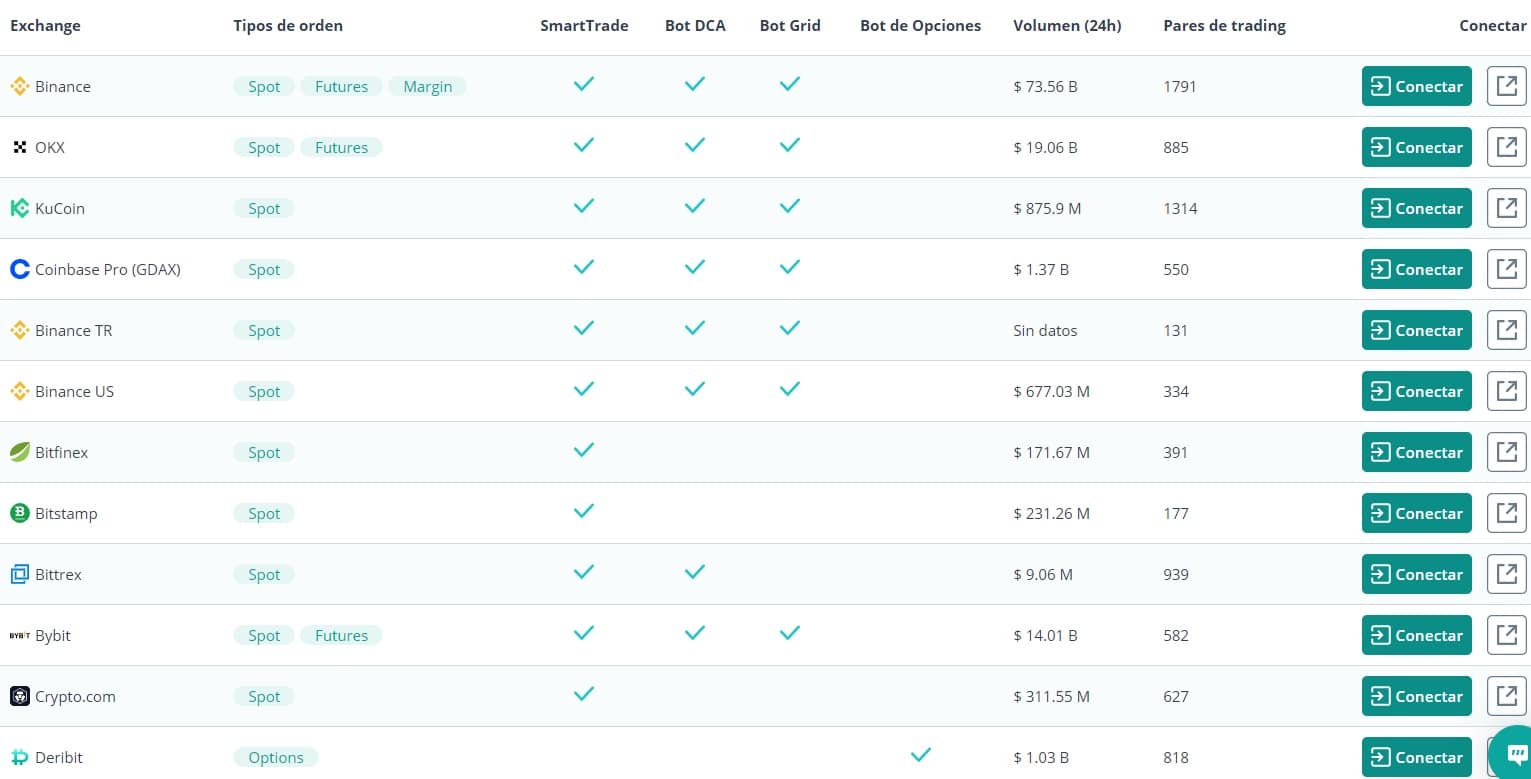Screen dimensions: 1531x779
Task: Click the Bybit logo icon
Action: pos(19,635)
